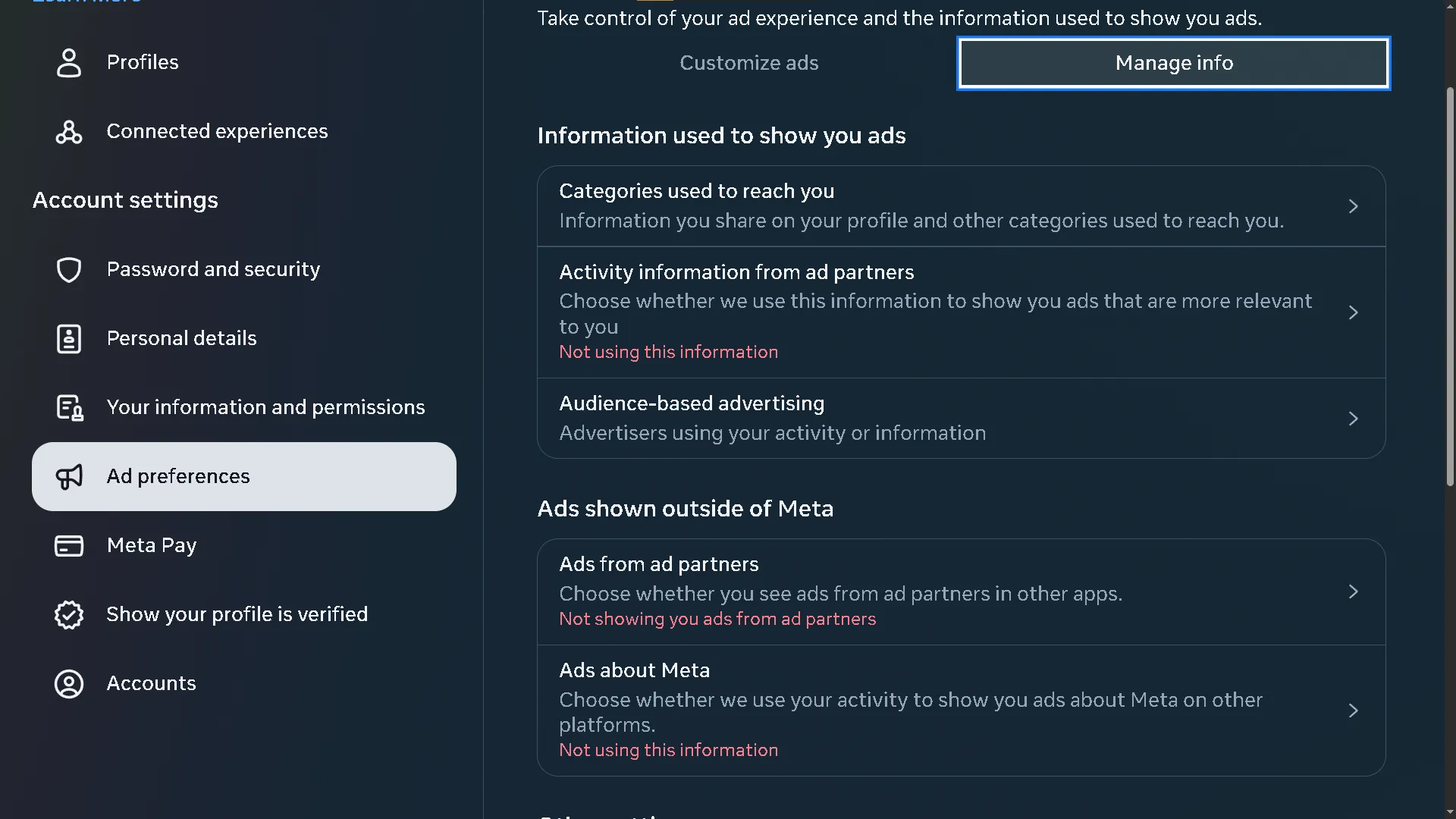
Task: Select the Connected experiences icon
Action: pos(69,132)
